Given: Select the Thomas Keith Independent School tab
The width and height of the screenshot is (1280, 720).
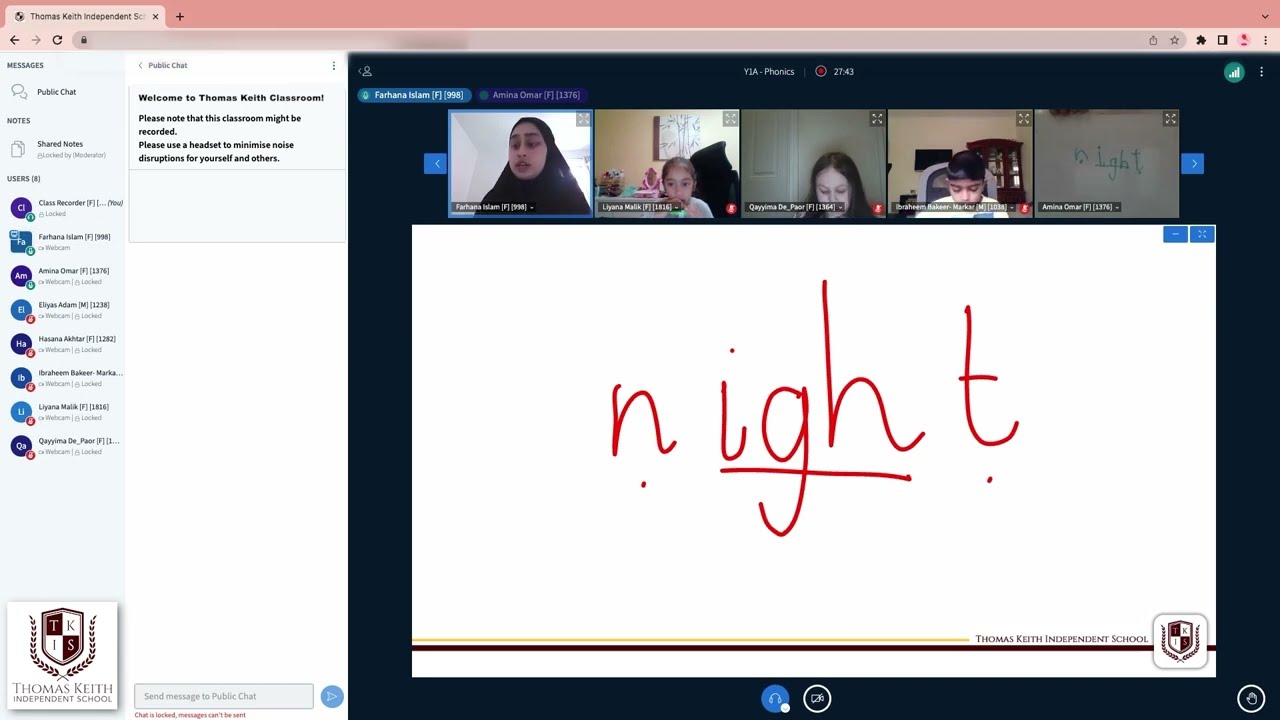Looking at the screenshot, I should (86, 16).
